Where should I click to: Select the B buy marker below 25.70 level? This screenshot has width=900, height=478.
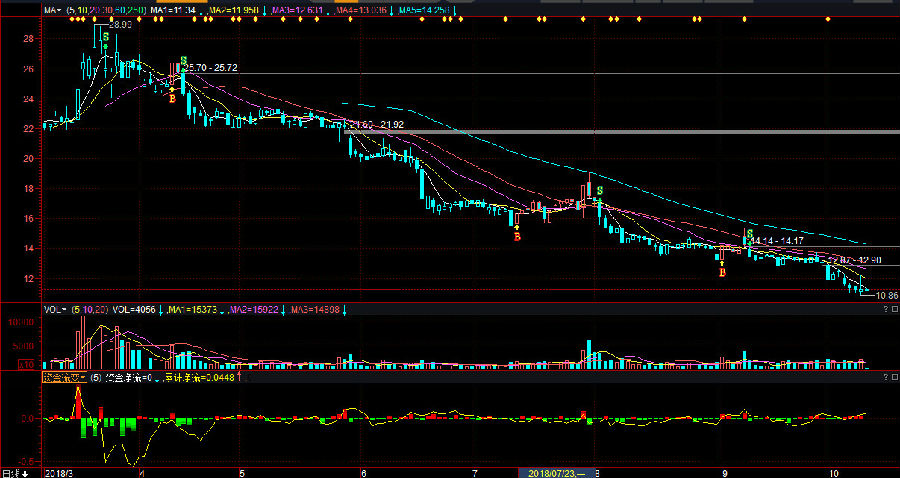click(172, 98)
